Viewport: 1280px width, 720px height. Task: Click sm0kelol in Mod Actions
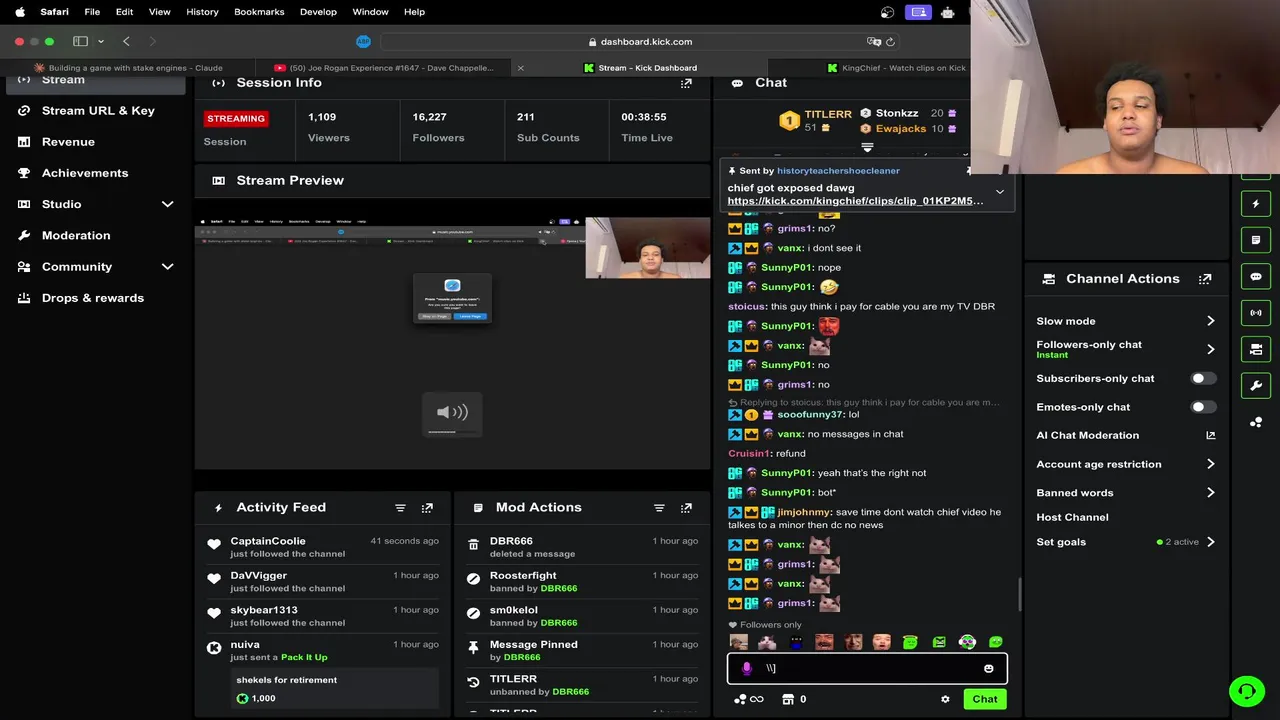pos(514,610)
